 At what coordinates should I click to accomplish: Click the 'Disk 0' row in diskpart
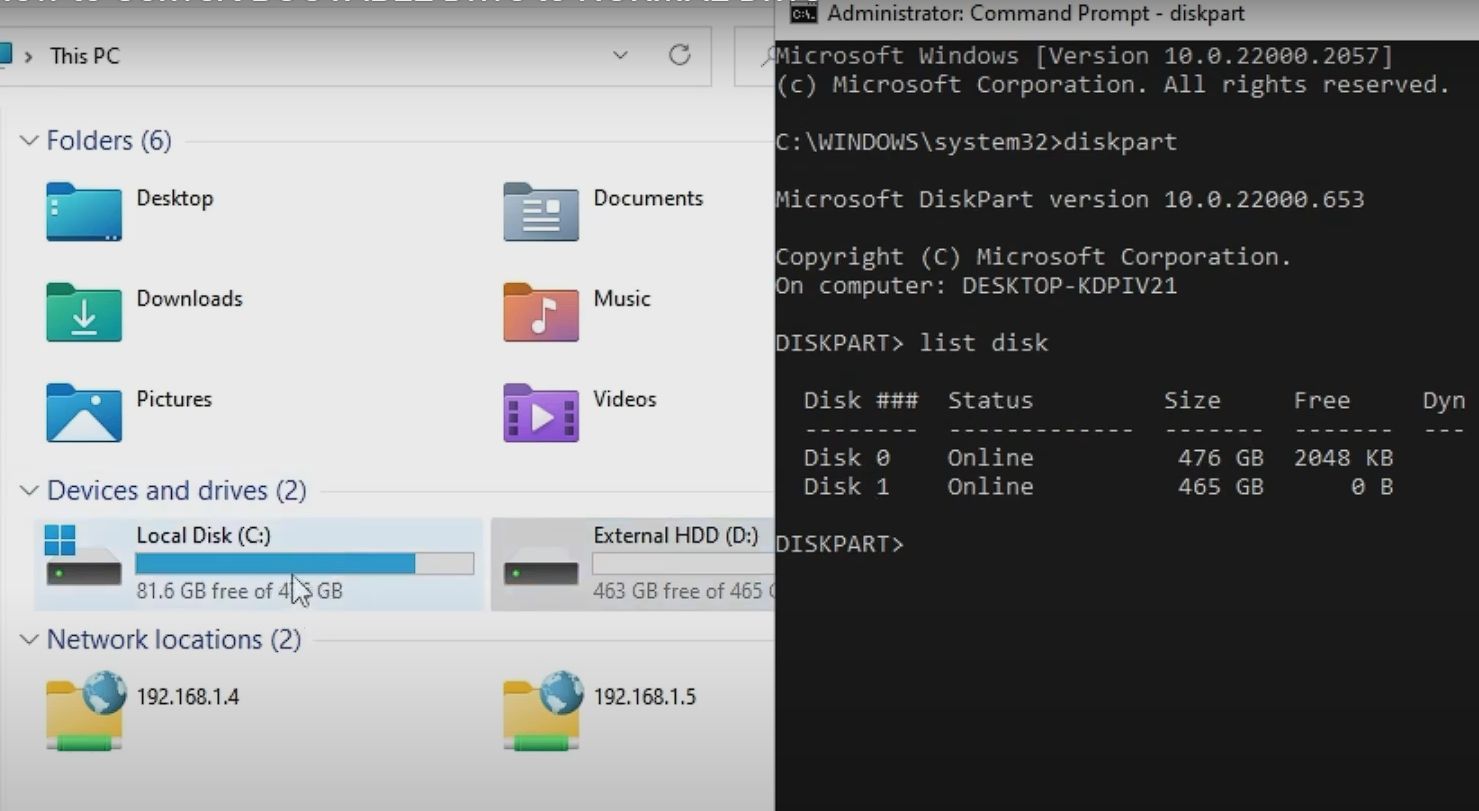coord(1098,458)
